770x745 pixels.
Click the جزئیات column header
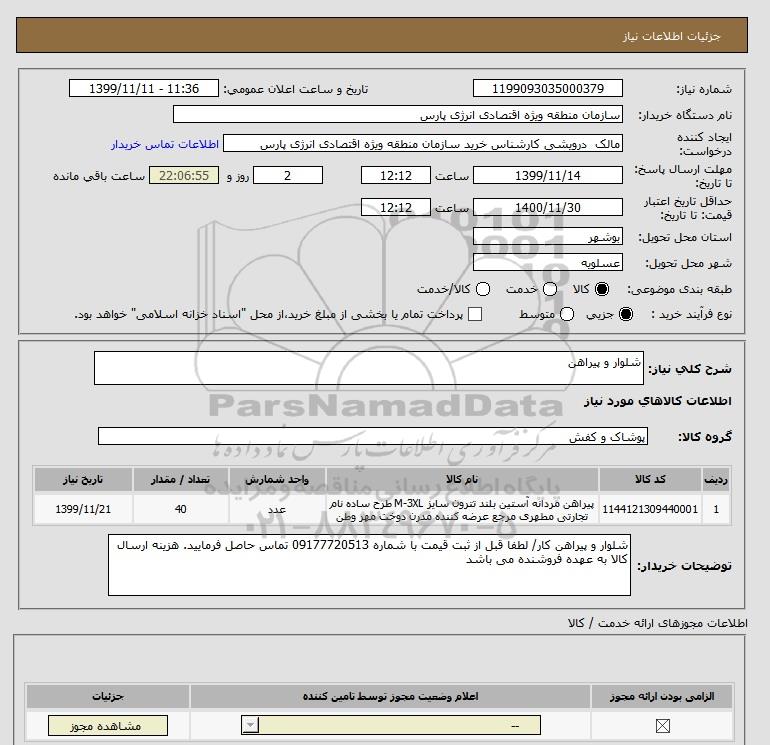click(108, 696)
